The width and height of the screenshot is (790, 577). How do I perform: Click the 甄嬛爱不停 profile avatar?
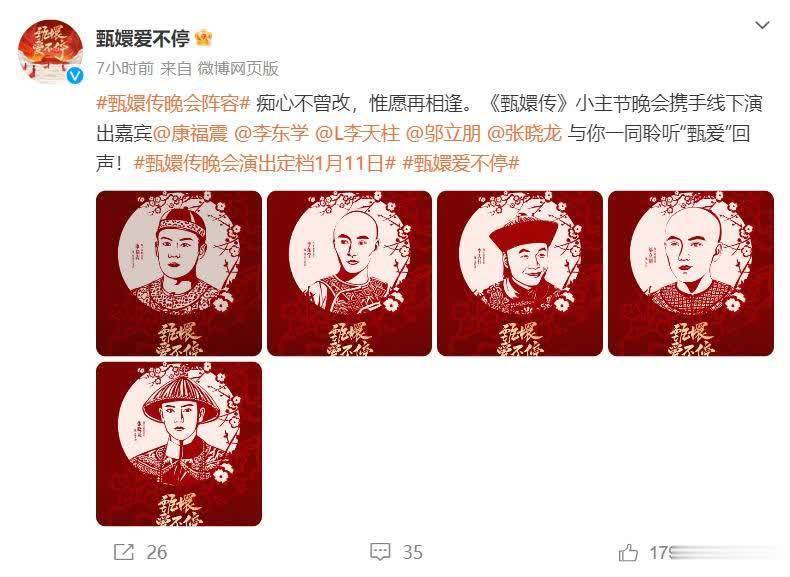(50, 51)
